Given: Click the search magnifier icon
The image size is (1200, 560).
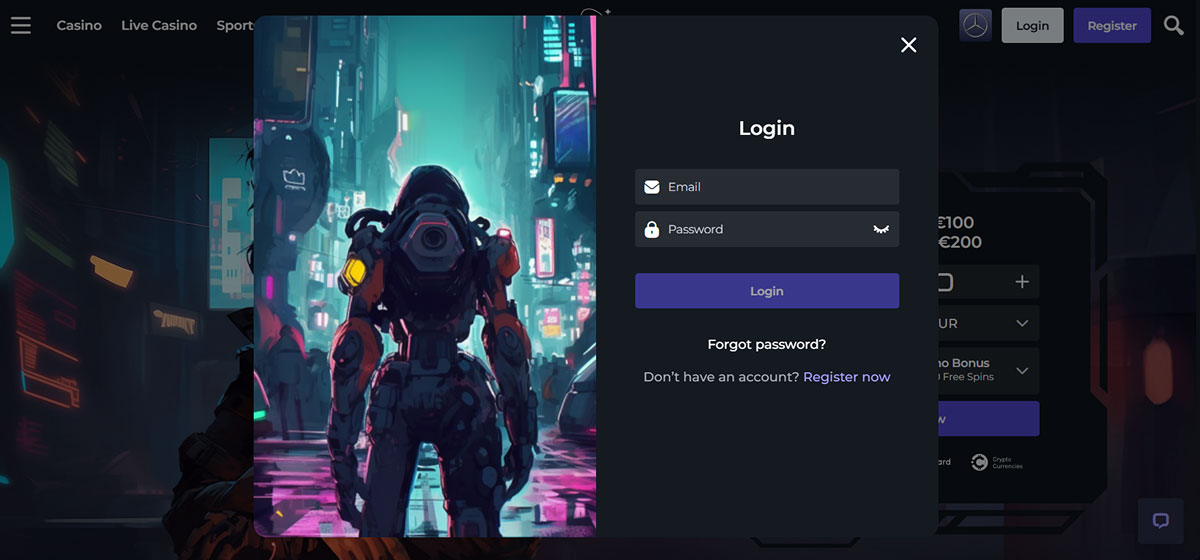Looking at the screenshot, I should (1174, 25).
